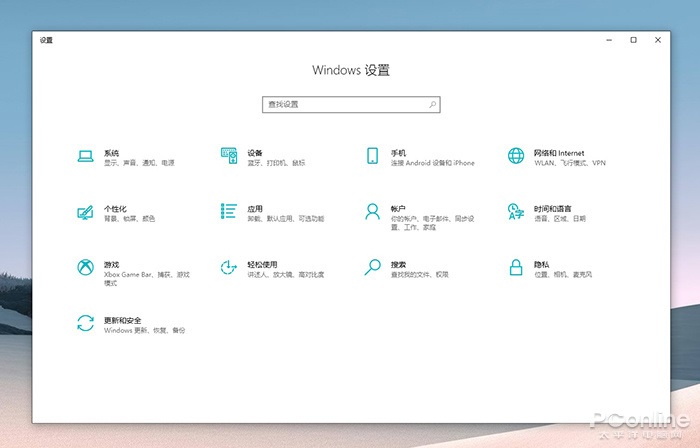700x448 pixels.
Task: Select the 应用 title text
Action: (x=255, y=209)
